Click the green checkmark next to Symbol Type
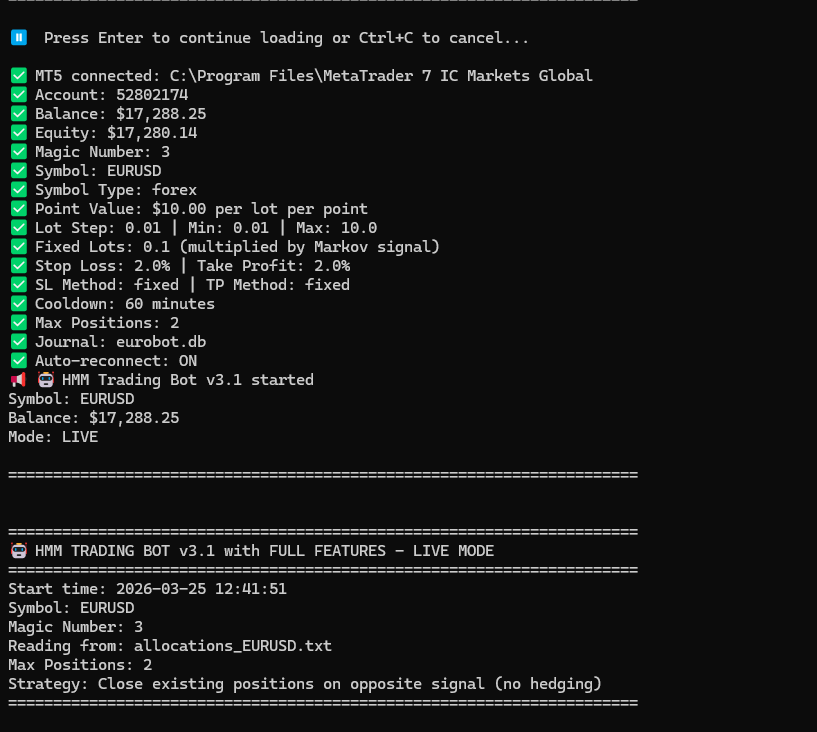 click(x=19, y=190)
